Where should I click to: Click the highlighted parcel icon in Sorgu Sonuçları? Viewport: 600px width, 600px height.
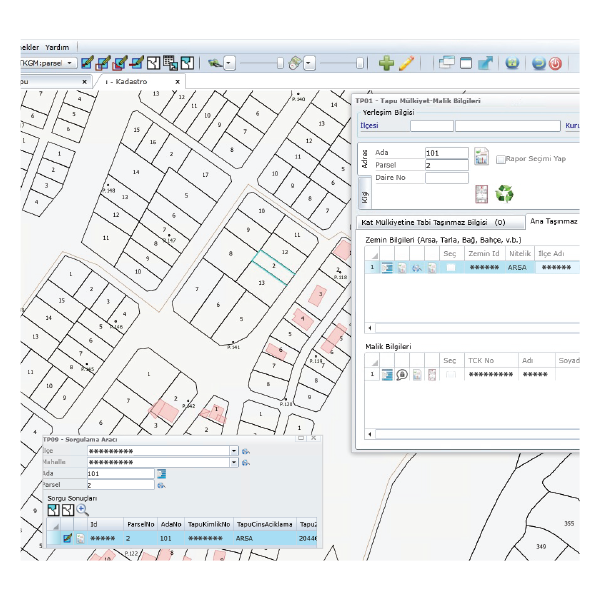[54, 510]
